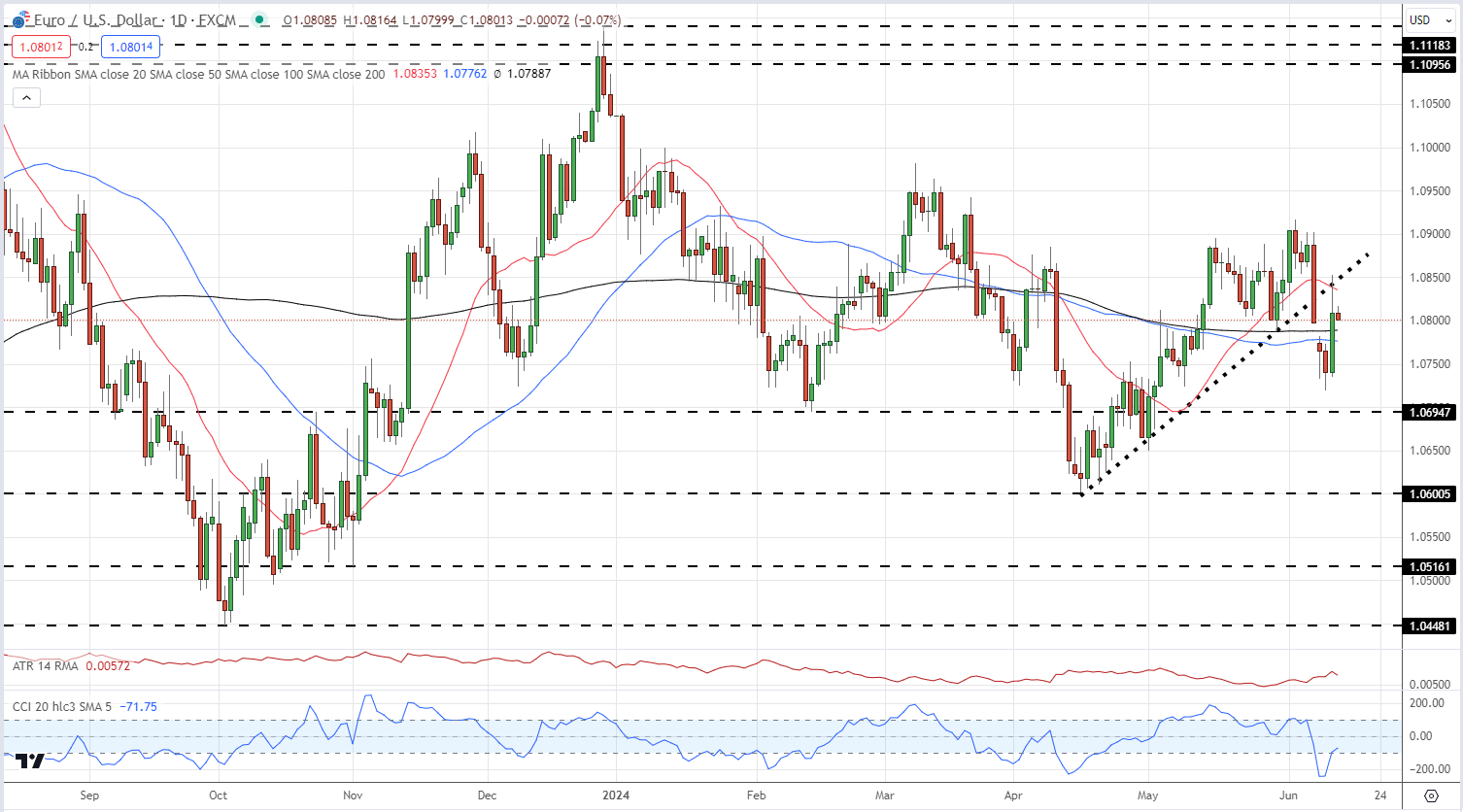Click the high price H1.08164
Viewport: 1463px width, 812px height.
click(x=370, y=20)
